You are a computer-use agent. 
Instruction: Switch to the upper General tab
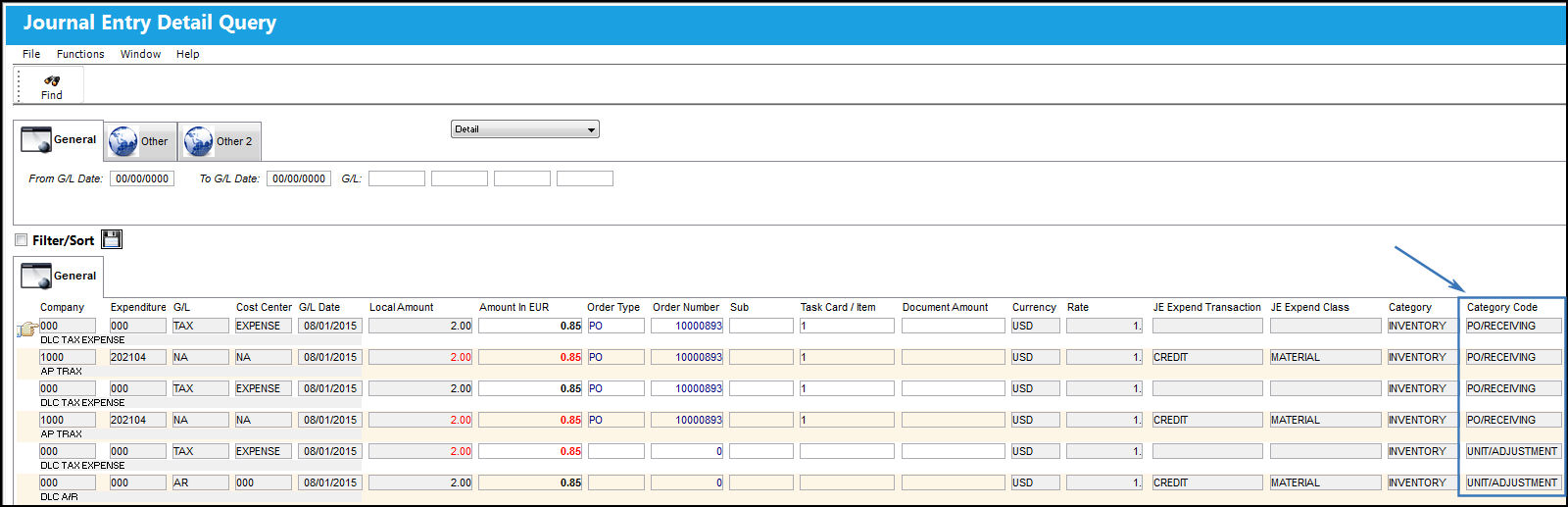[x=59, y=139]
